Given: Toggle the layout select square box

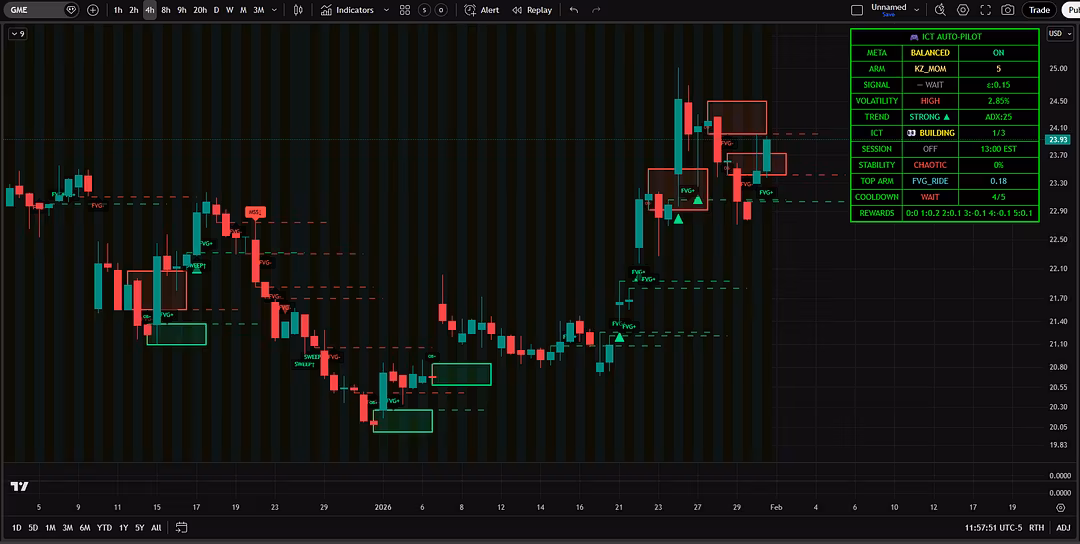Looking at the screenshot, I should [x=856, y=10].
